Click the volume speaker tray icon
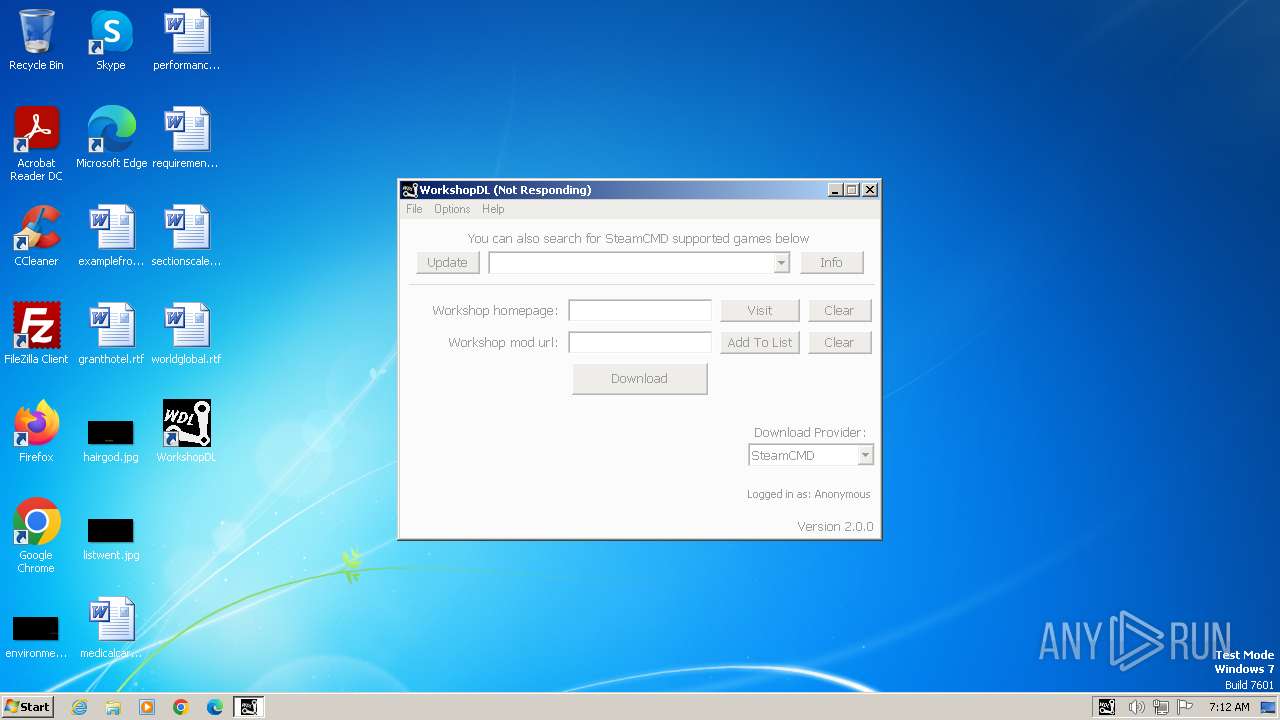The width and height of the screenshot is (1280, 720). coord(1136,707)
